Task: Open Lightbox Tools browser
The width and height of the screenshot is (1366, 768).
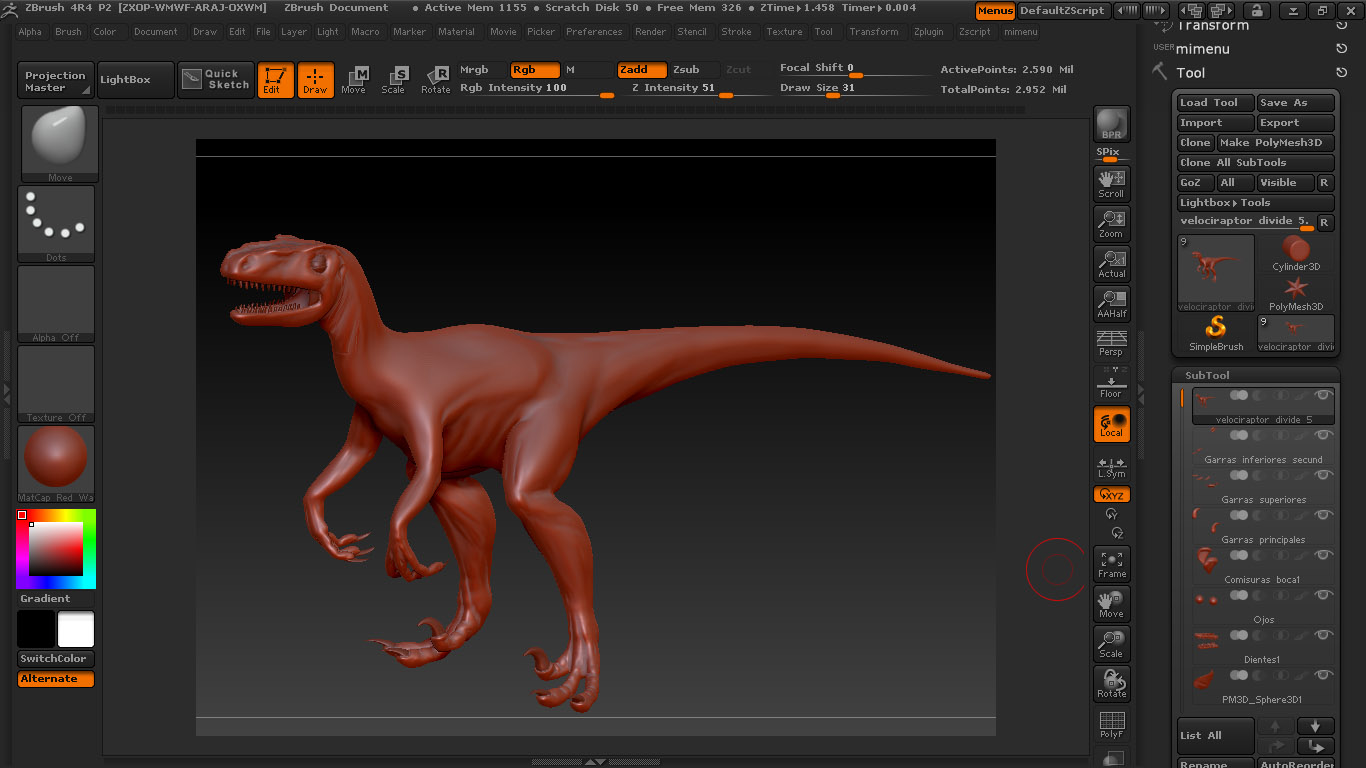Action: tap(1256, 202)
